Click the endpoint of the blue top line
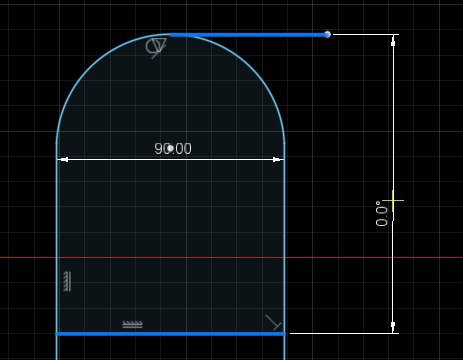Screen dimensions: 463x360 [327, 34]
